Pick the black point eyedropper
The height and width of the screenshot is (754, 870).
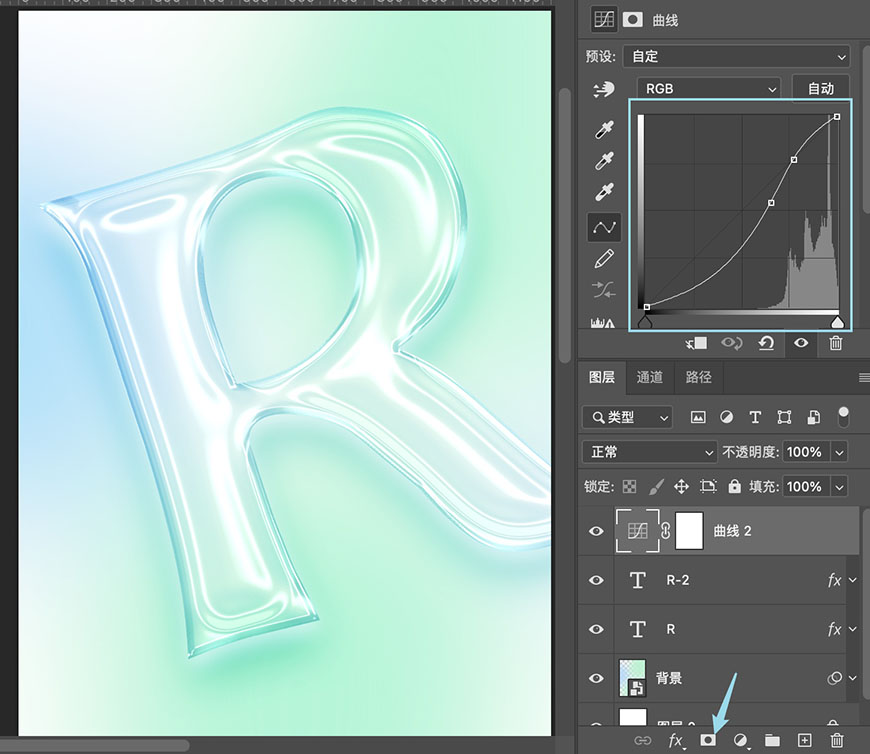[604, 129]
